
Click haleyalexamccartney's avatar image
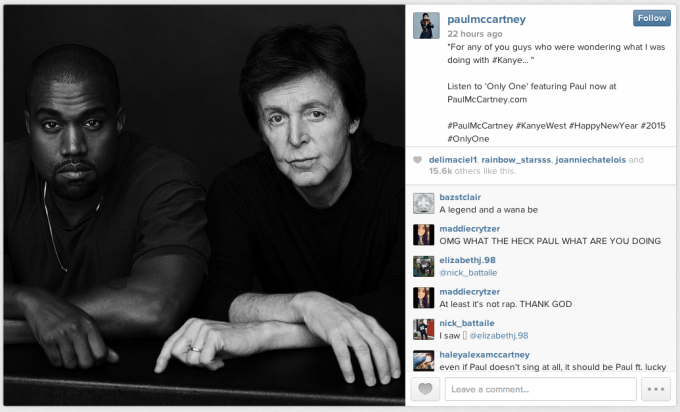tap(423, 360)
